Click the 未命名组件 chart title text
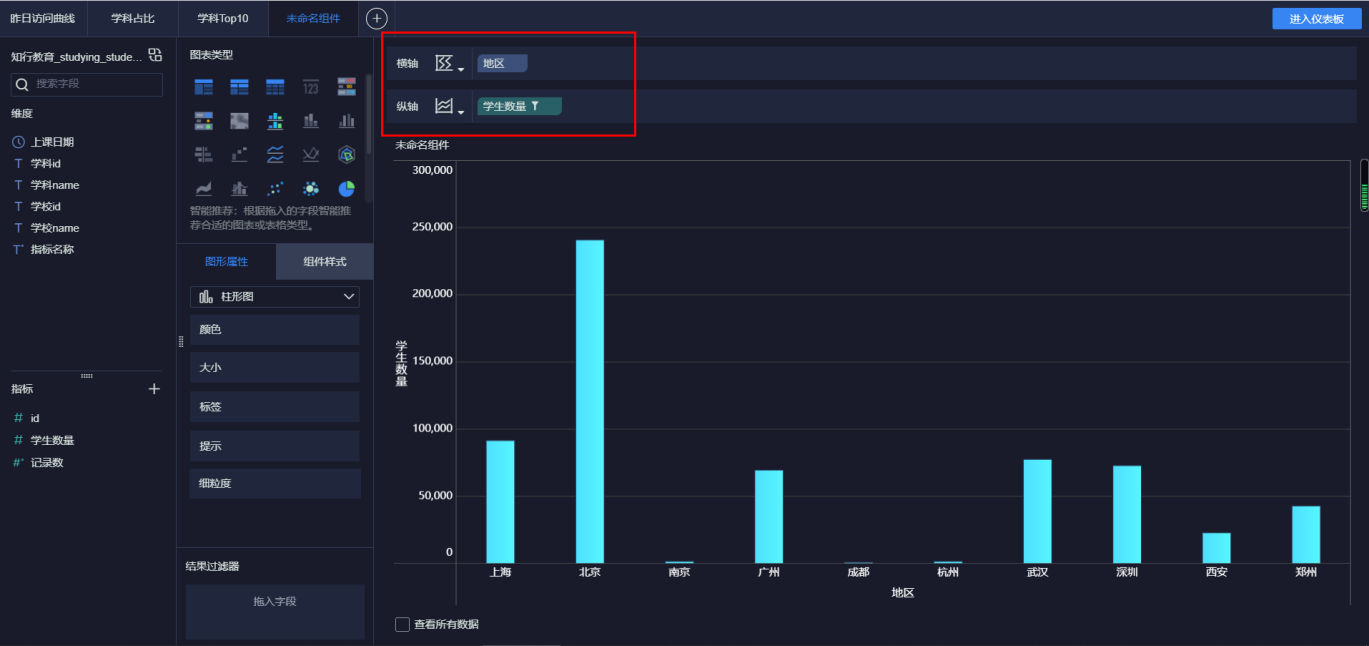The width and height of the screenshot is (1369, 646). 422,145
